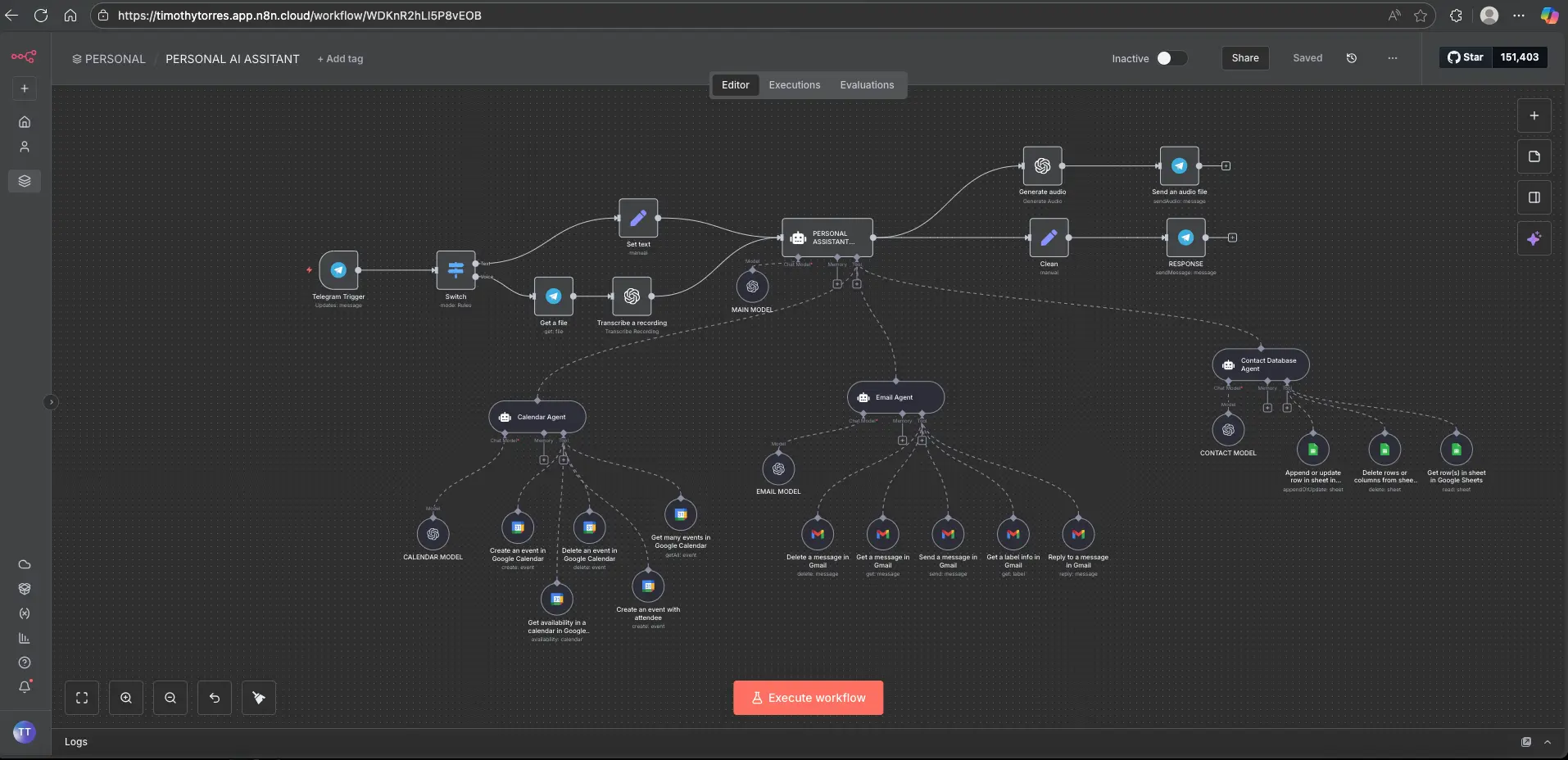Viewport: 1568px width, 760px height.
Task: Click the Share button
Action: click(x=1244, y=58)
